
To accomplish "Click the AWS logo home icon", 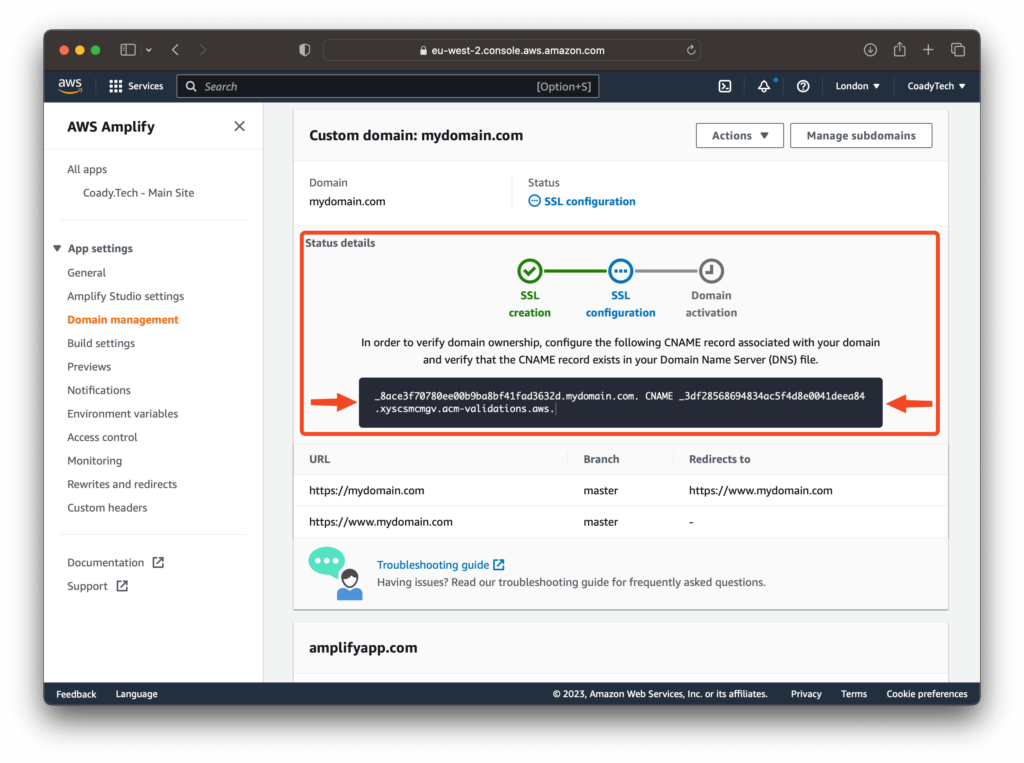I will (x=70, y=86).
